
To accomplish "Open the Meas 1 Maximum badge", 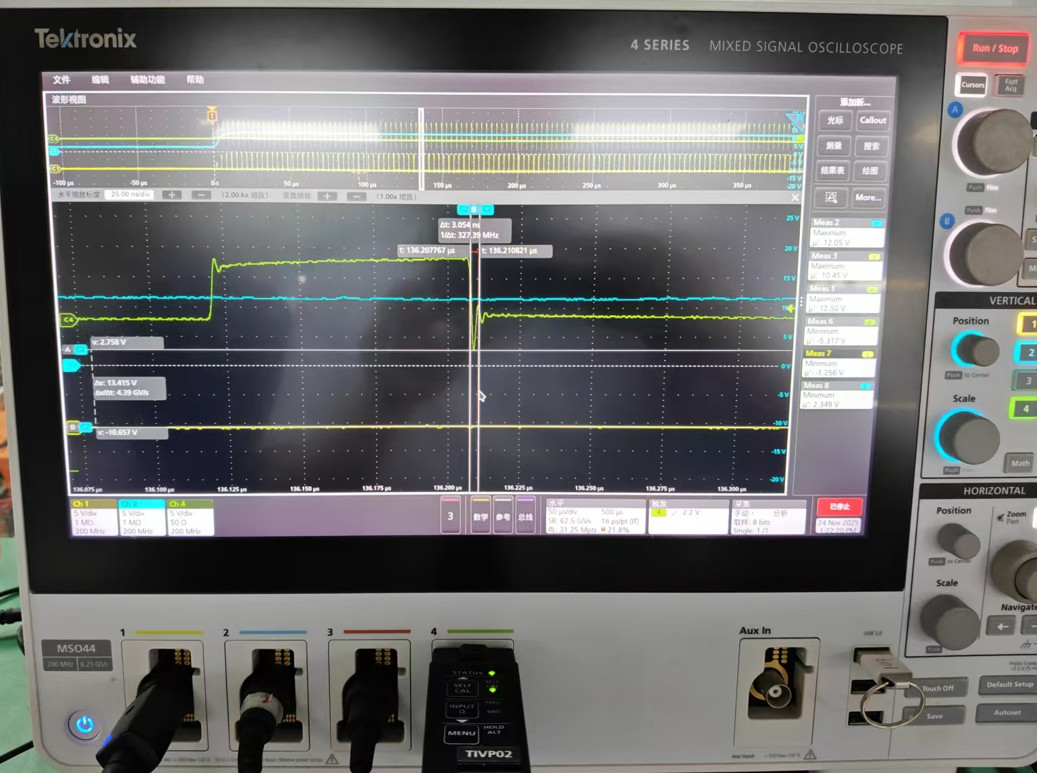I will pyautogui.click(x=844, y=298).
